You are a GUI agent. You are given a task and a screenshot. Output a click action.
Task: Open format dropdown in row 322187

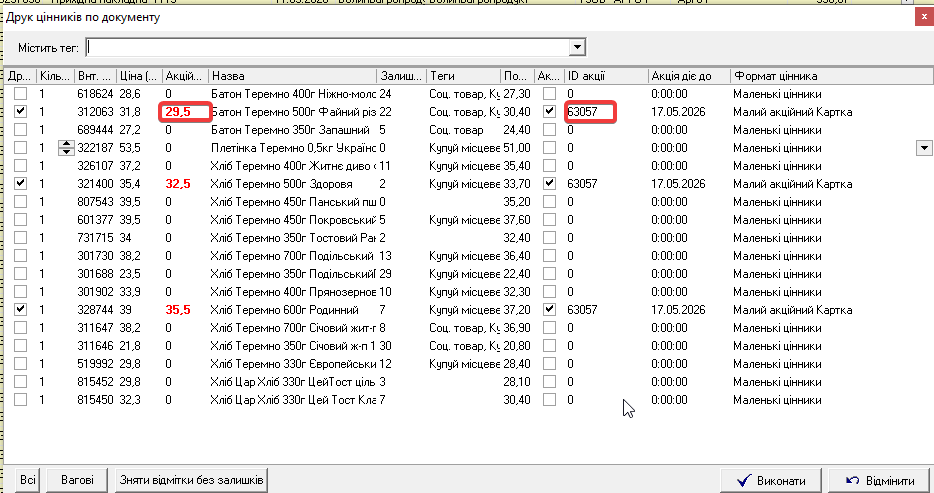pyautogui.click(x=924, y=148)
